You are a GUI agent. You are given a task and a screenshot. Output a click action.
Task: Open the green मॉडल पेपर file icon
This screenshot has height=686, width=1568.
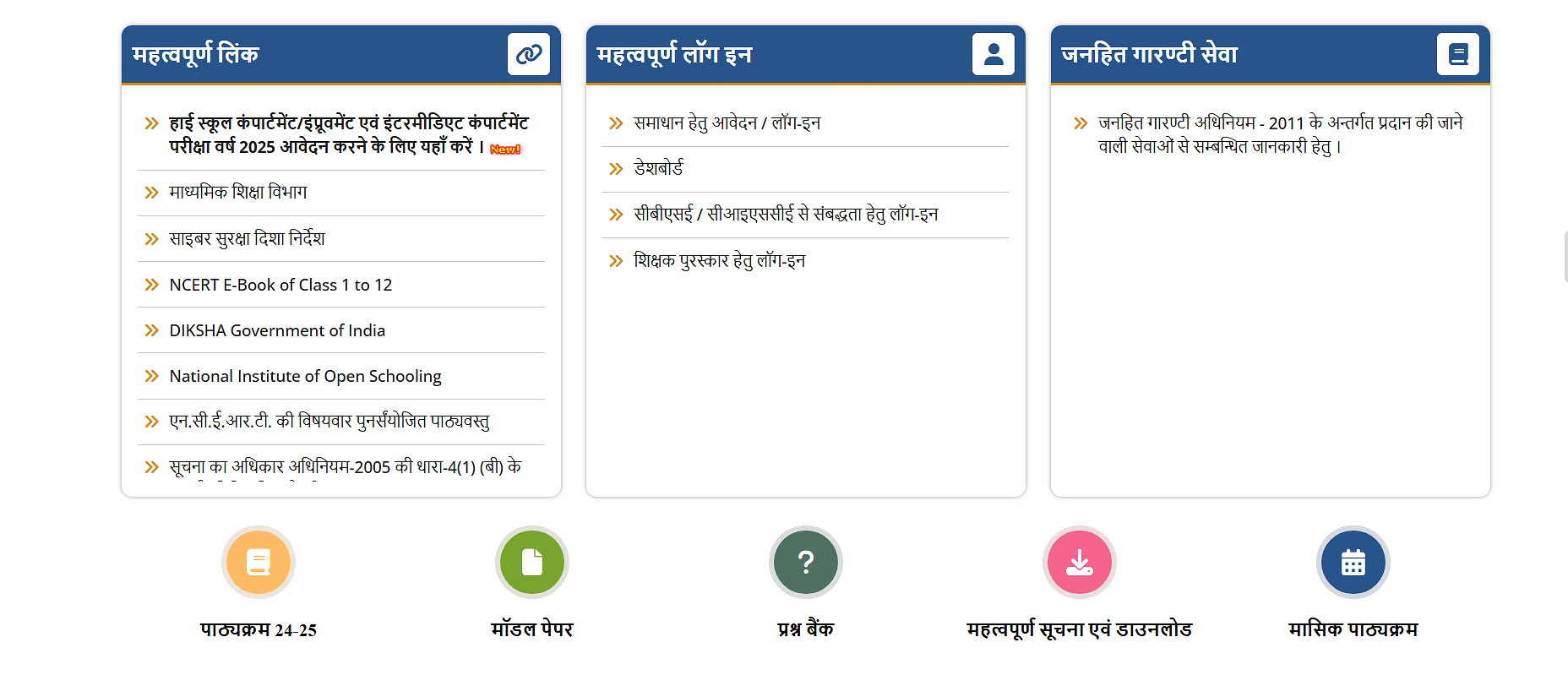click(532, 562)
